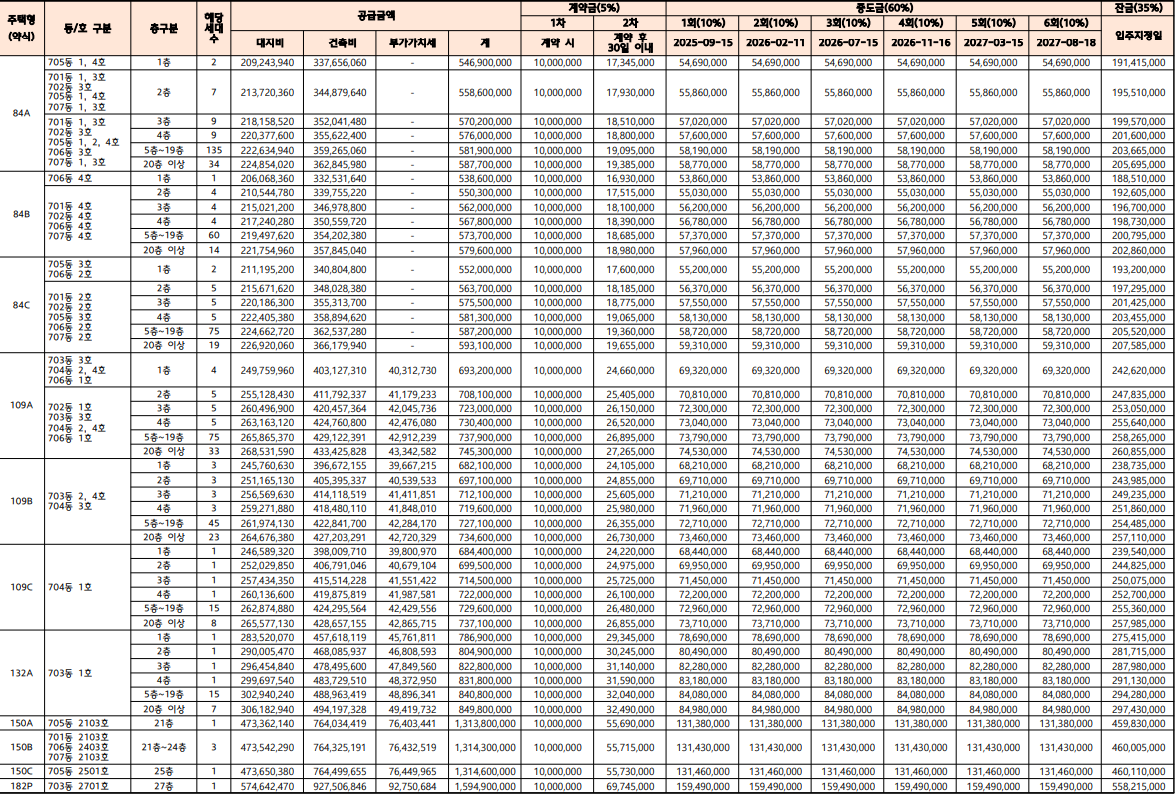Click the 층구분 column header
This screenshot has width=1176, height=795.
[164, 28]
